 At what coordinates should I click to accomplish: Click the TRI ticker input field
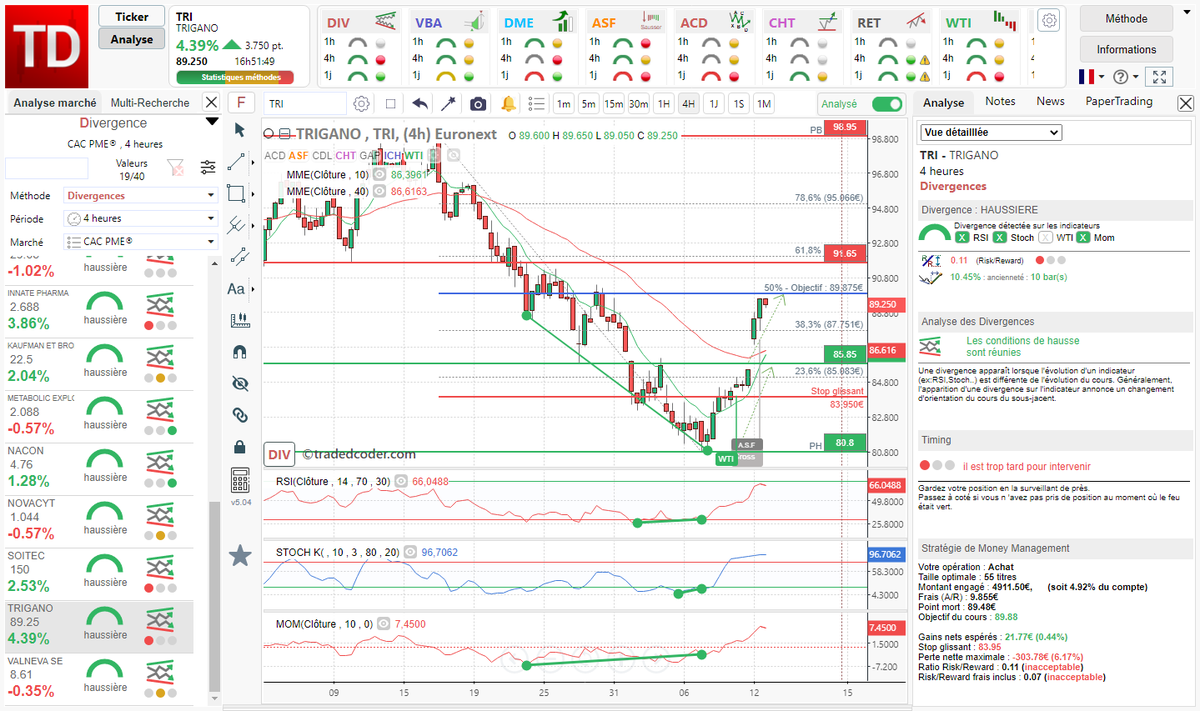coord(305,104)
